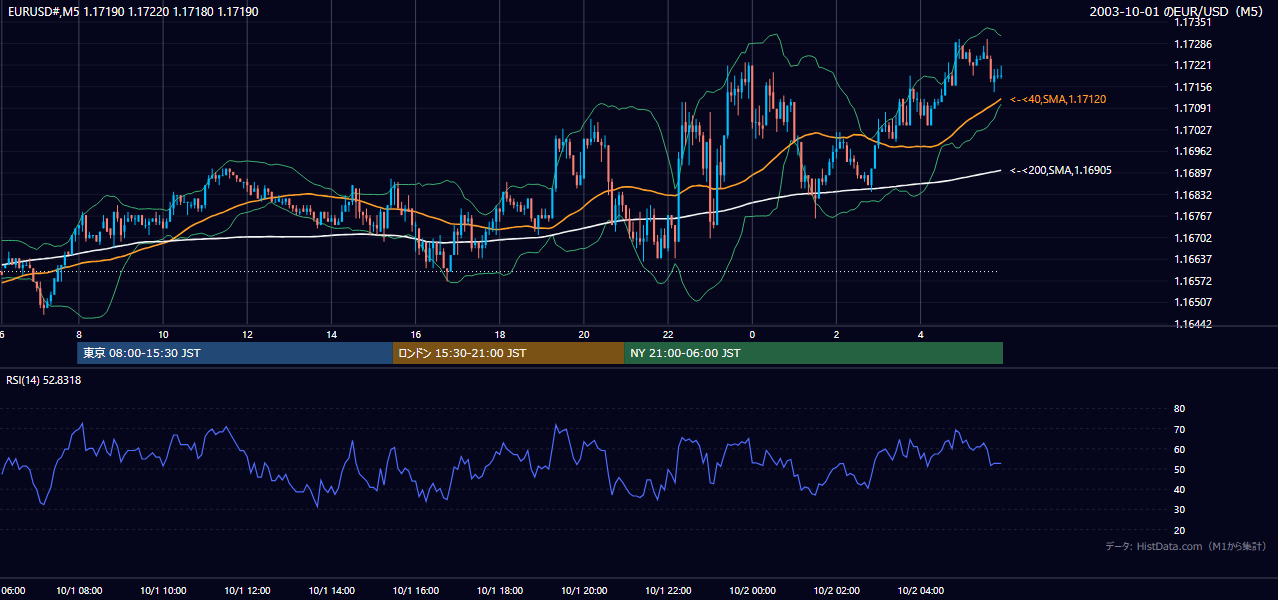Click the bottom time label 10/1 16:00
The width and height of the screenshot is (1278, 600).
(x=415, y=591)
